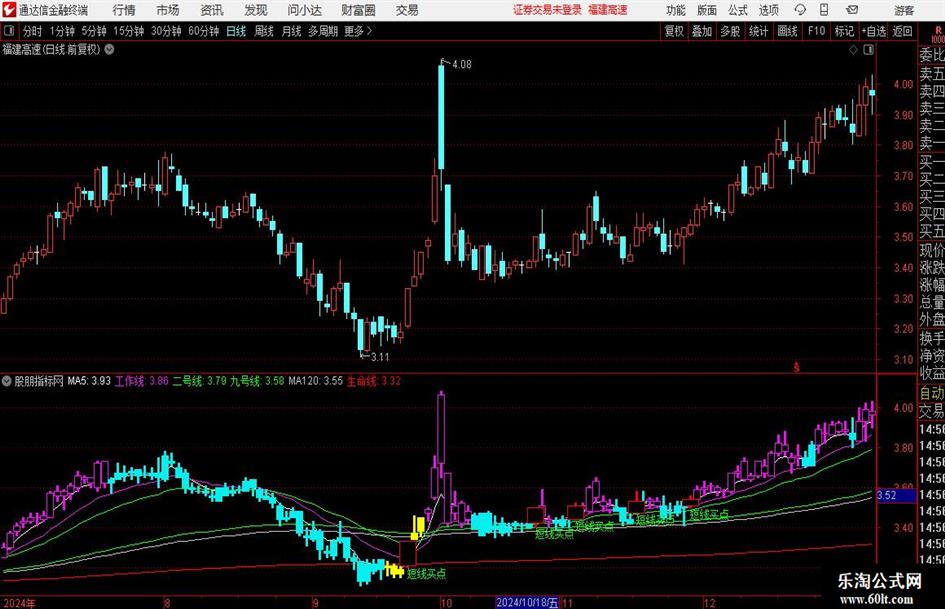
Task: Click the 生命线 3.32 indicator label
Action: pos(374,380)
